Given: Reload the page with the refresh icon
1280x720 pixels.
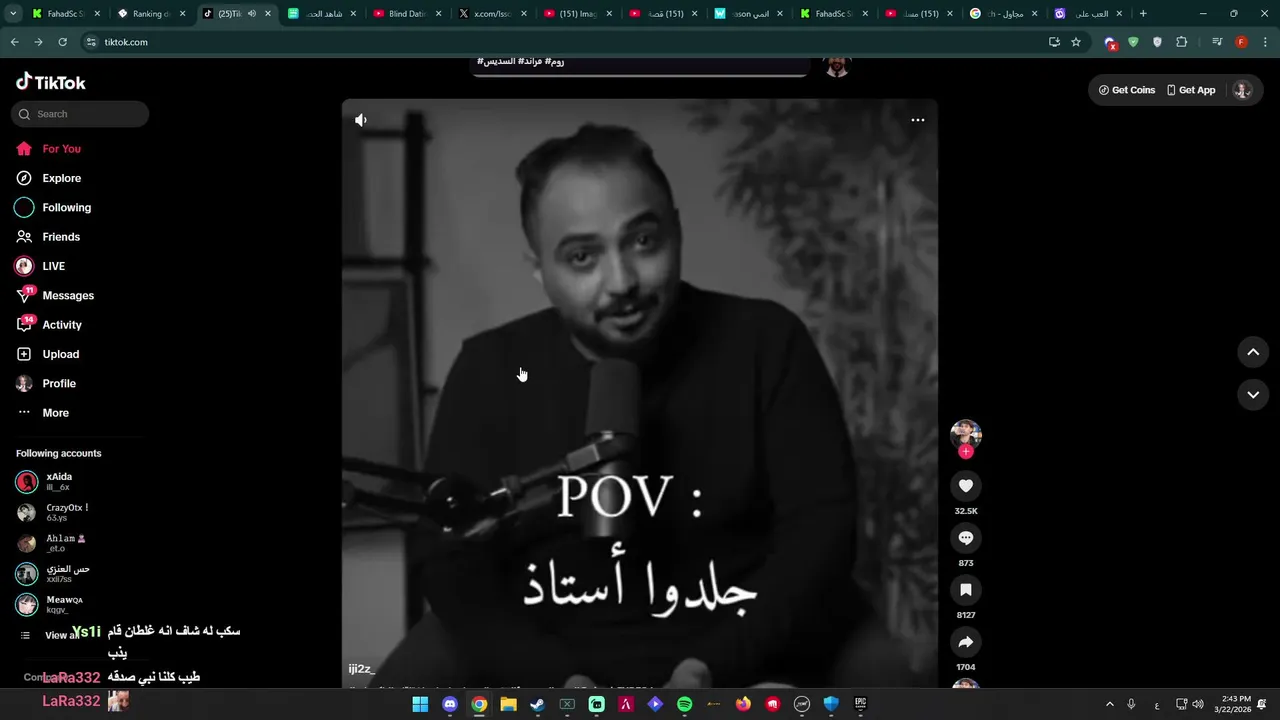Looking at the screenshot, I should [62, 42].
